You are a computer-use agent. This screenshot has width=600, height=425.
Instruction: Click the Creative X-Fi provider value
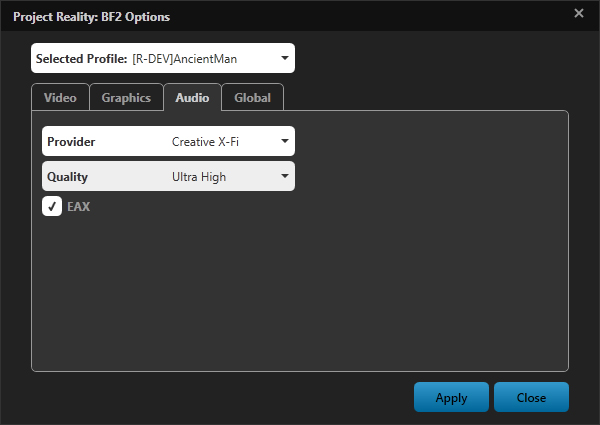click(205, 142)
